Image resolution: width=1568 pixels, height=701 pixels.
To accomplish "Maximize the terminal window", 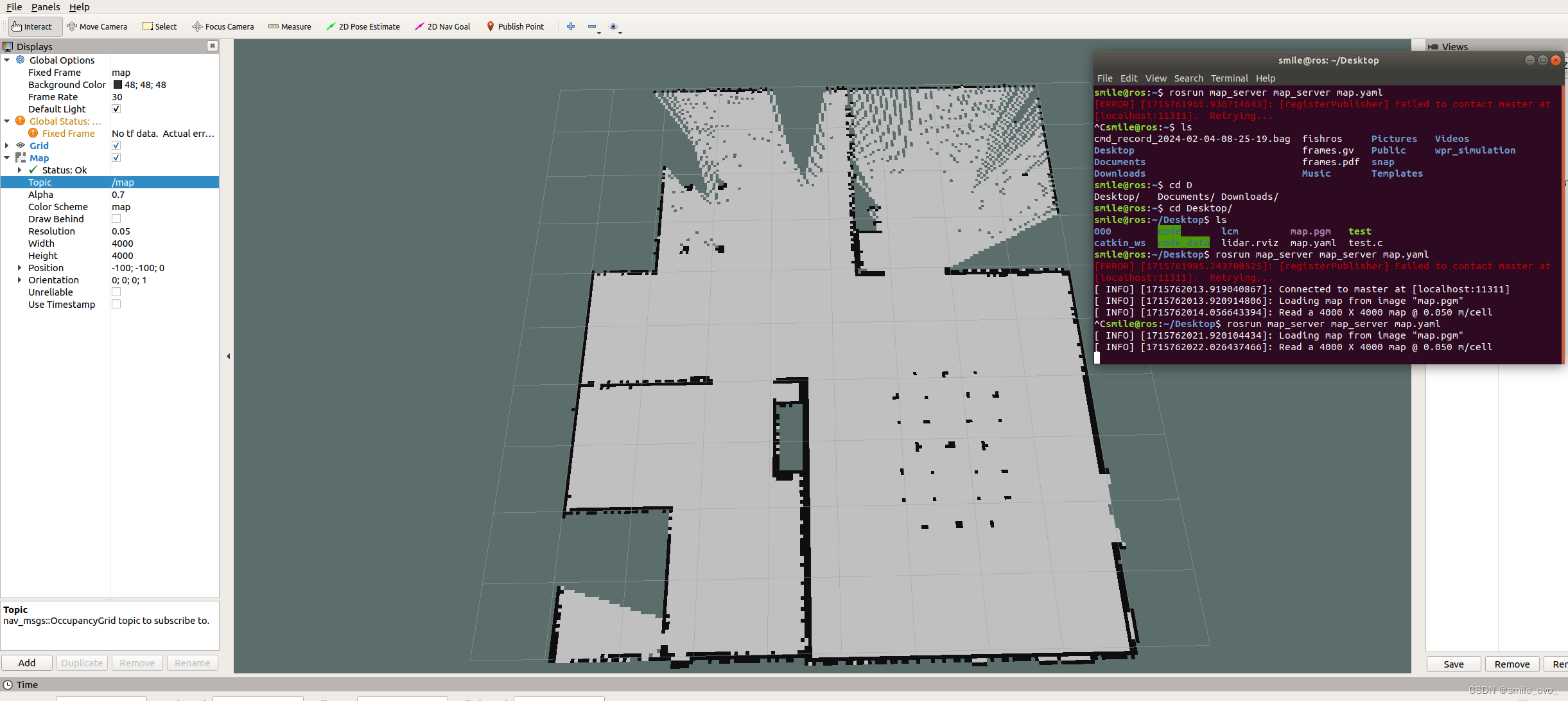I will [1542, 60].
